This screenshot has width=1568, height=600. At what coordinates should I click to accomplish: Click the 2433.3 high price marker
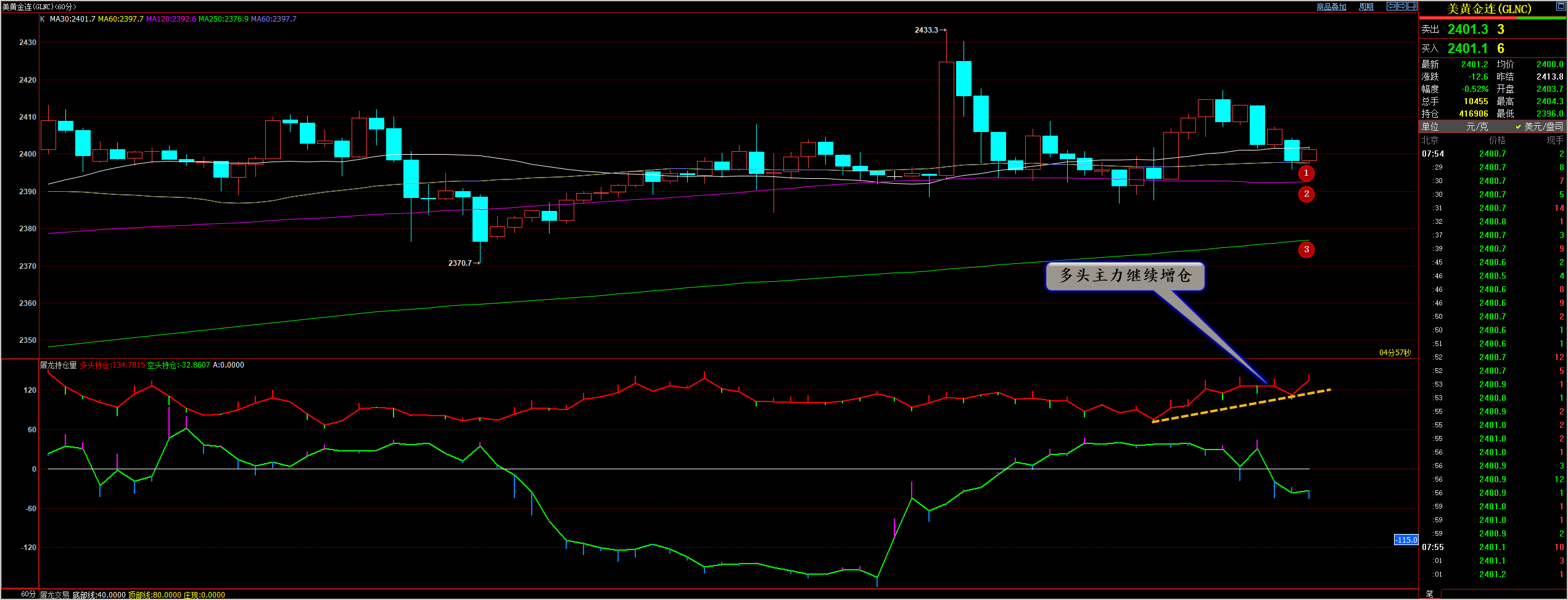(x=926, y=30)
